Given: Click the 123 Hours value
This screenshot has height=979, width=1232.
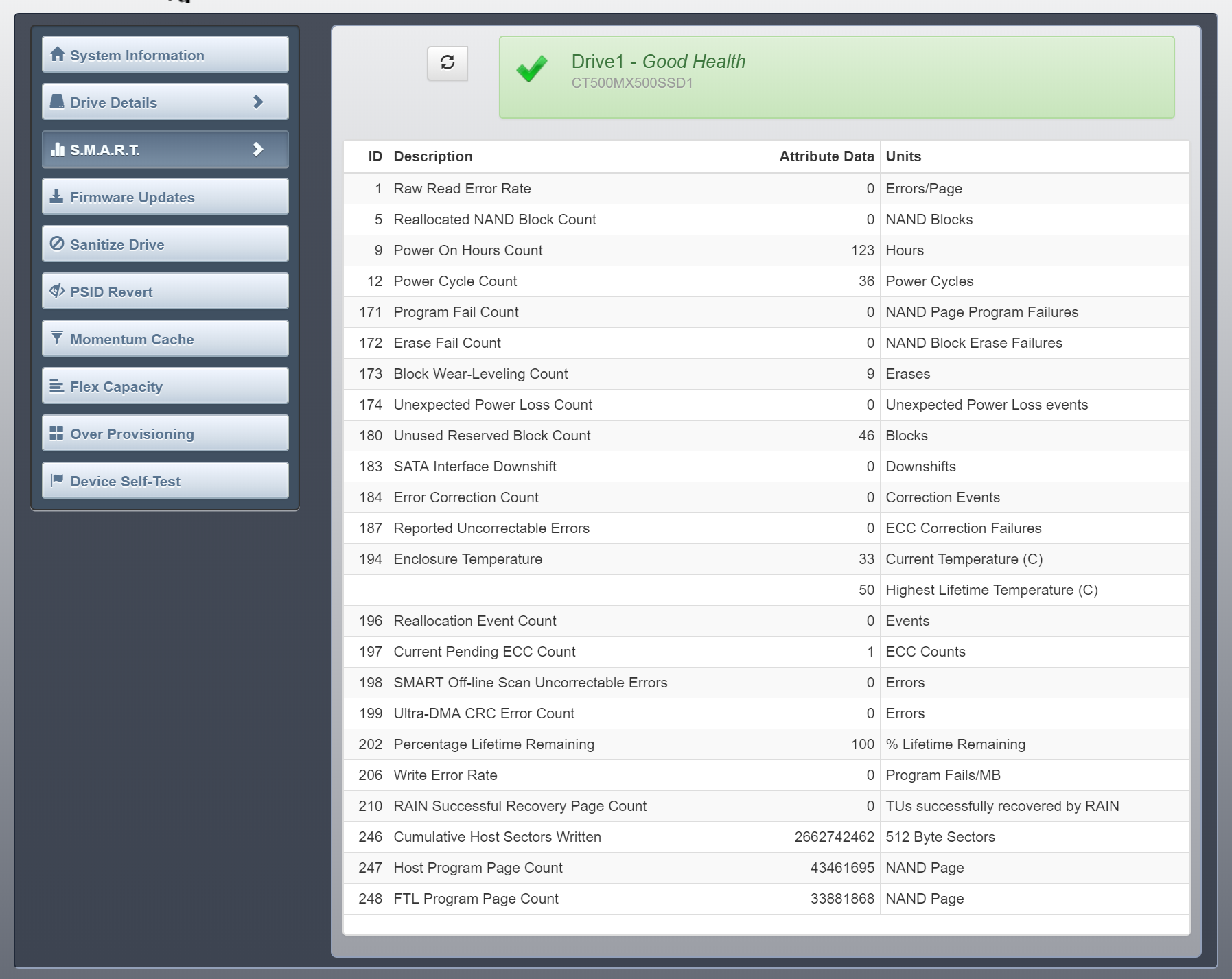Looking at the screenshot, I should [x=863, y=250].
